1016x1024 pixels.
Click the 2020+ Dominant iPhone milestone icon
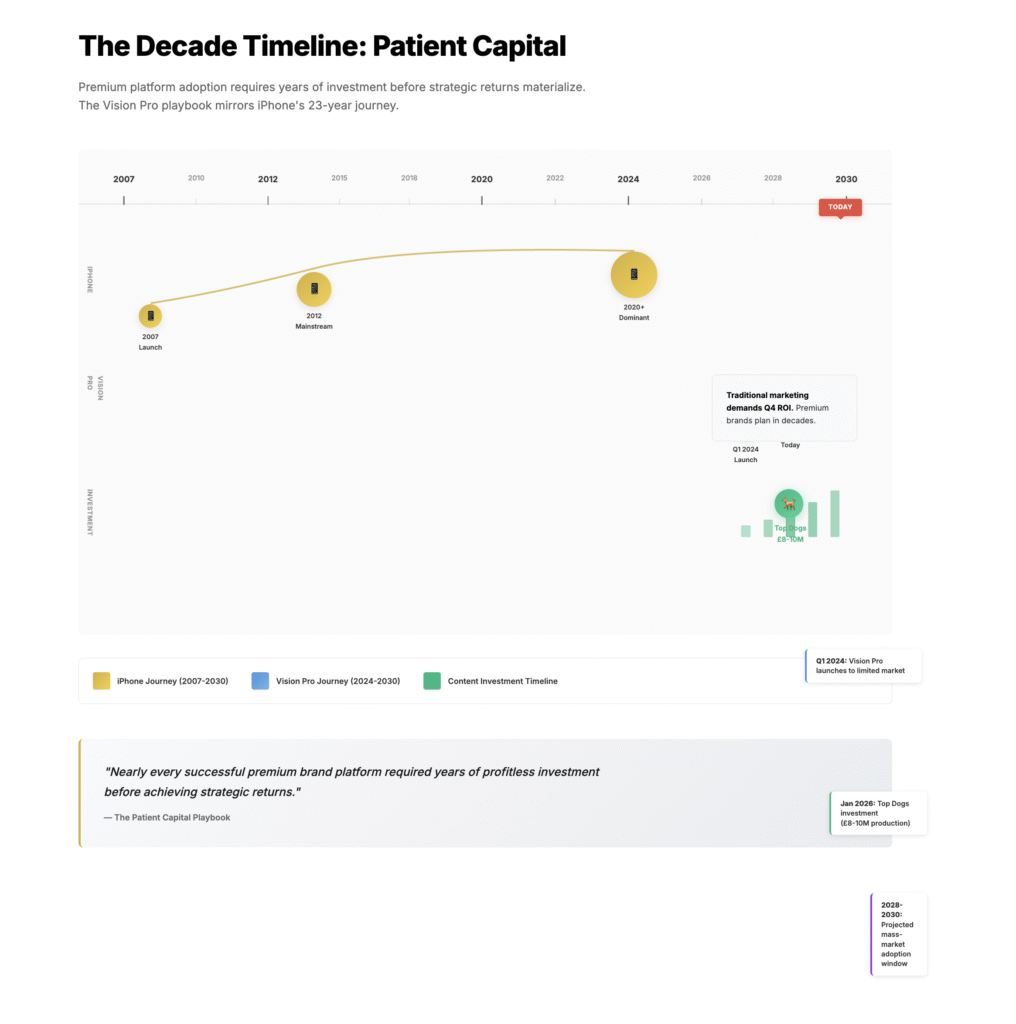[634, 274]
